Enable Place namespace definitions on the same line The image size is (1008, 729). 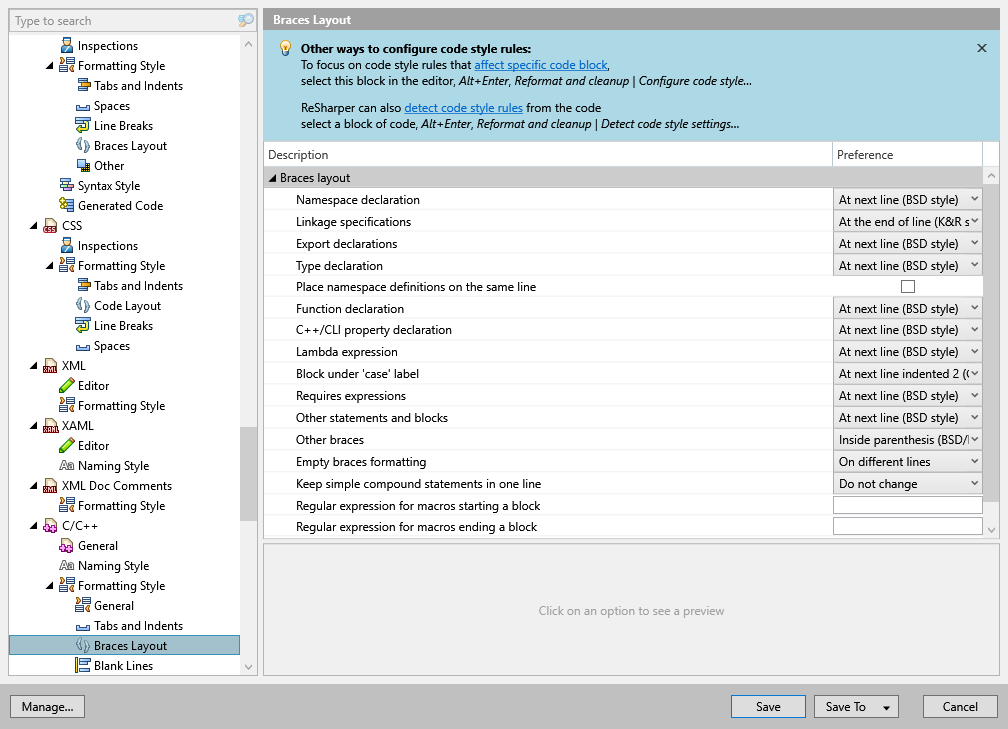[x=907, y=286]
